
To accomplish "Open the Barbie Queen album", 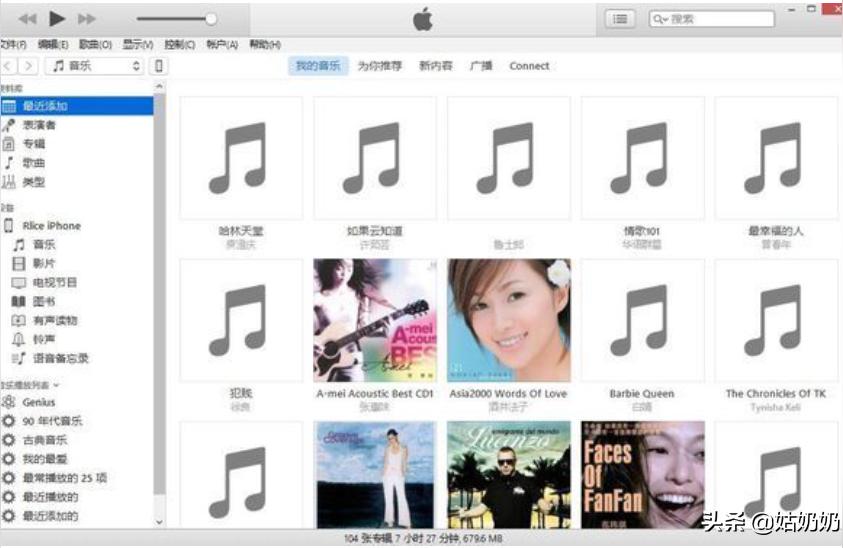I will pyautogui.click(x=642, y=321).
